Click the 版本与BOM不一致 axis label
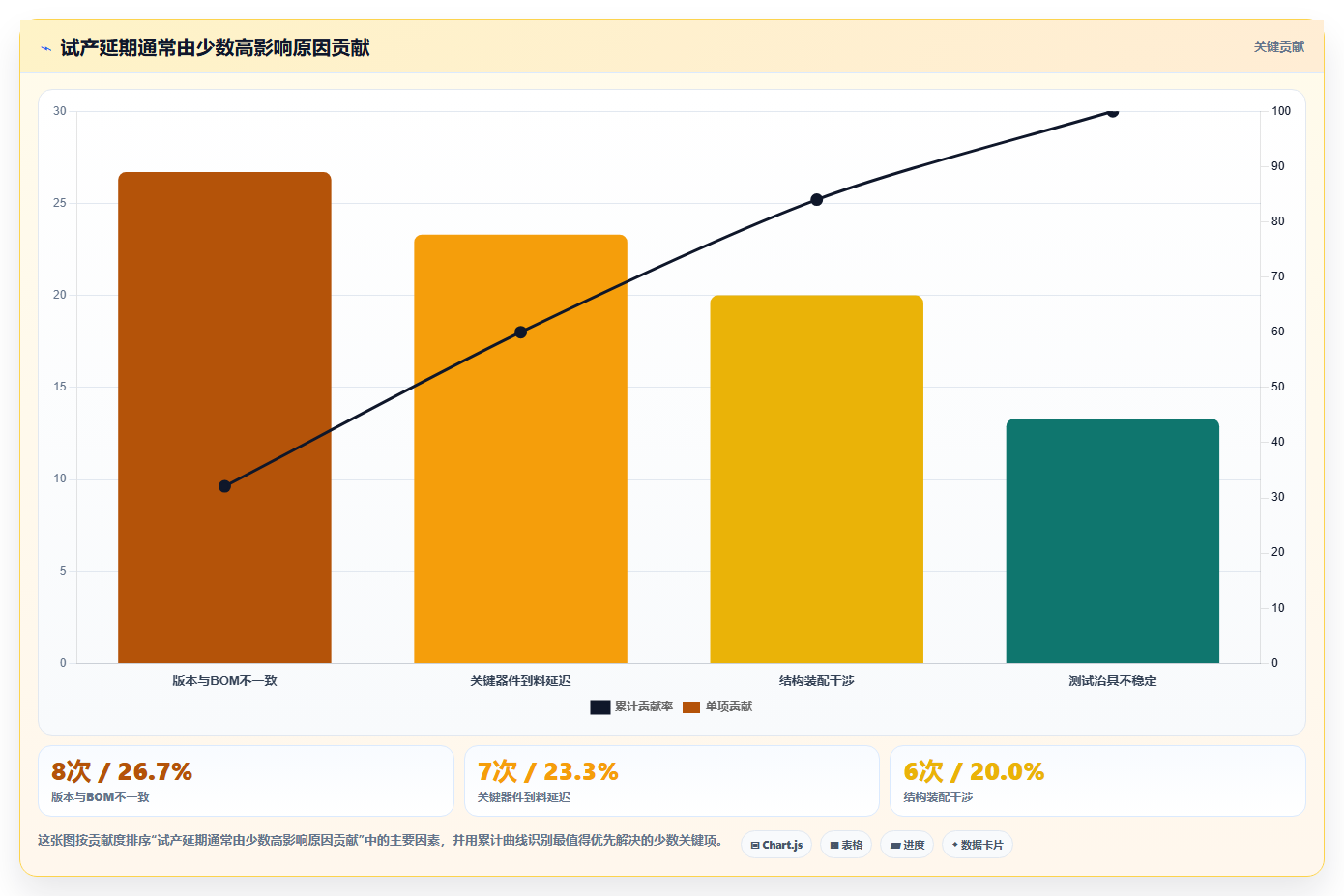 click(x=224, y=680)
